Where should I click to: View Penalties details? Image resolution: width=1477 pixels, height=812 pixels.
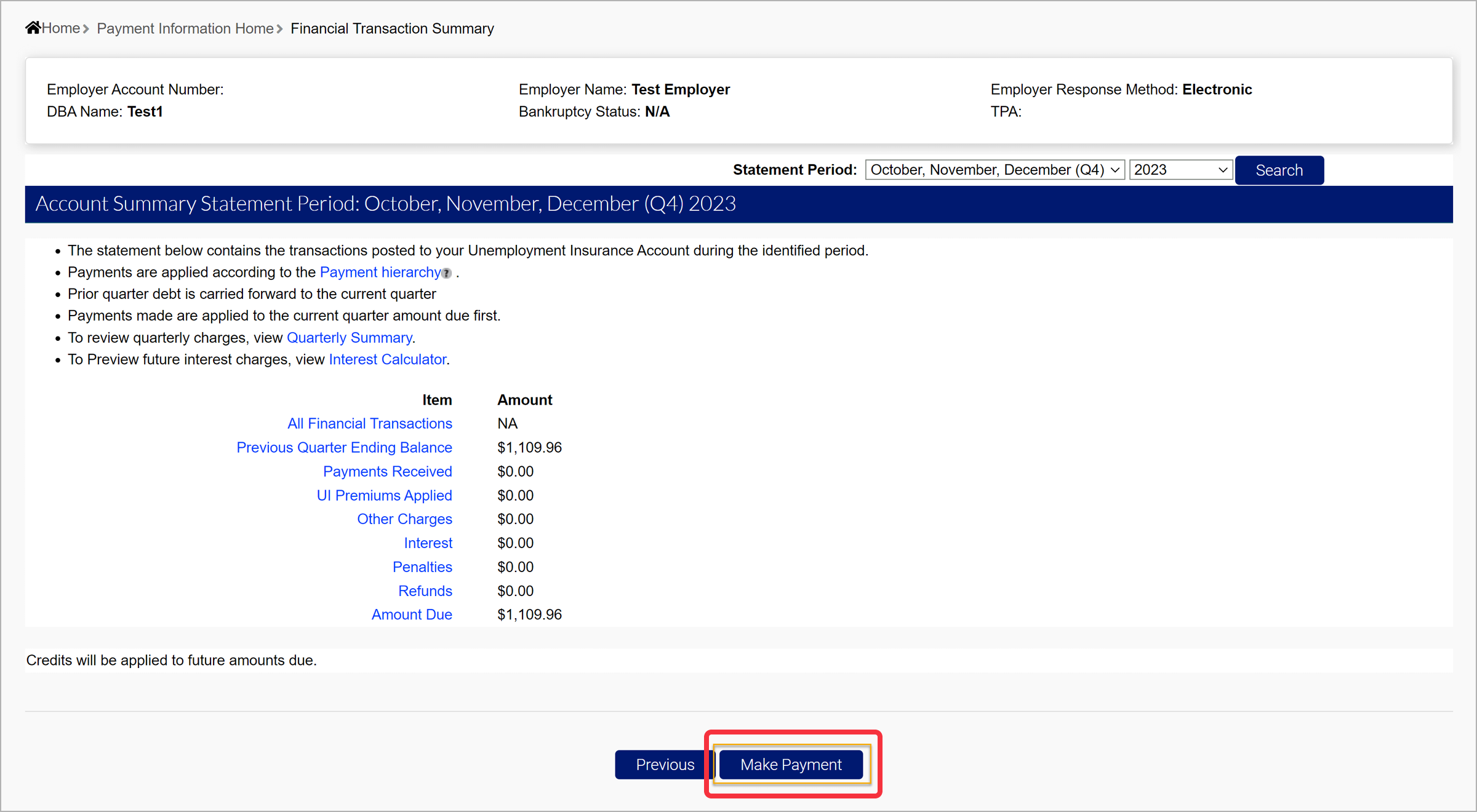click(x=422, y=567)
